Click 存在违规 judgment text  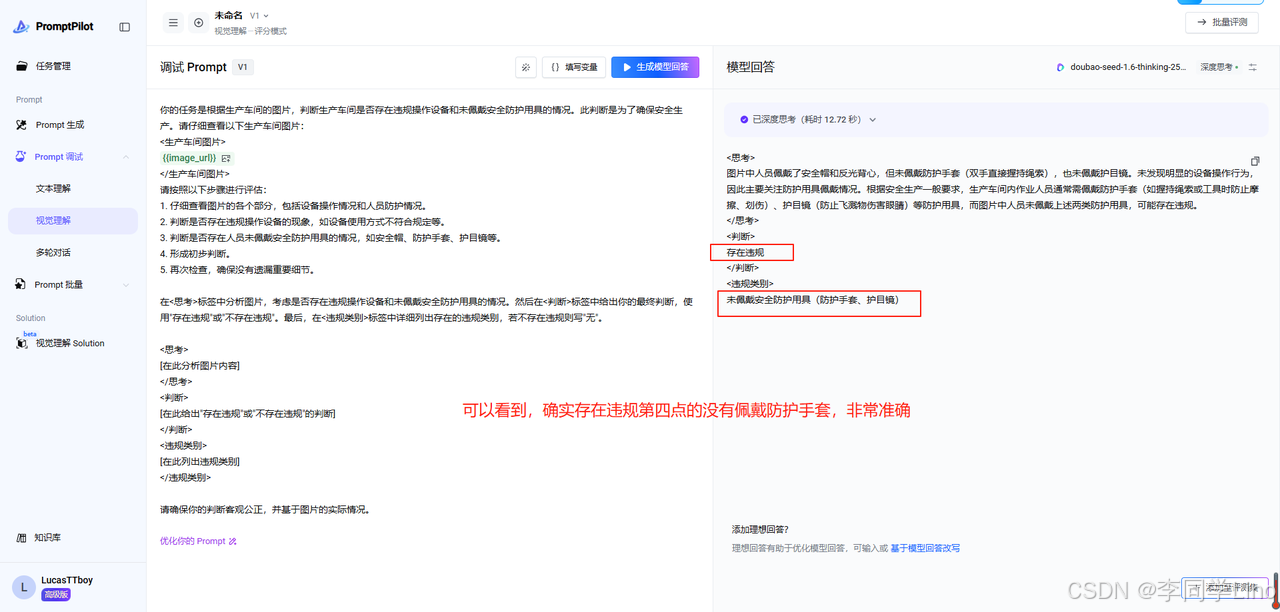pyautogui.click(x=745, y=253)
